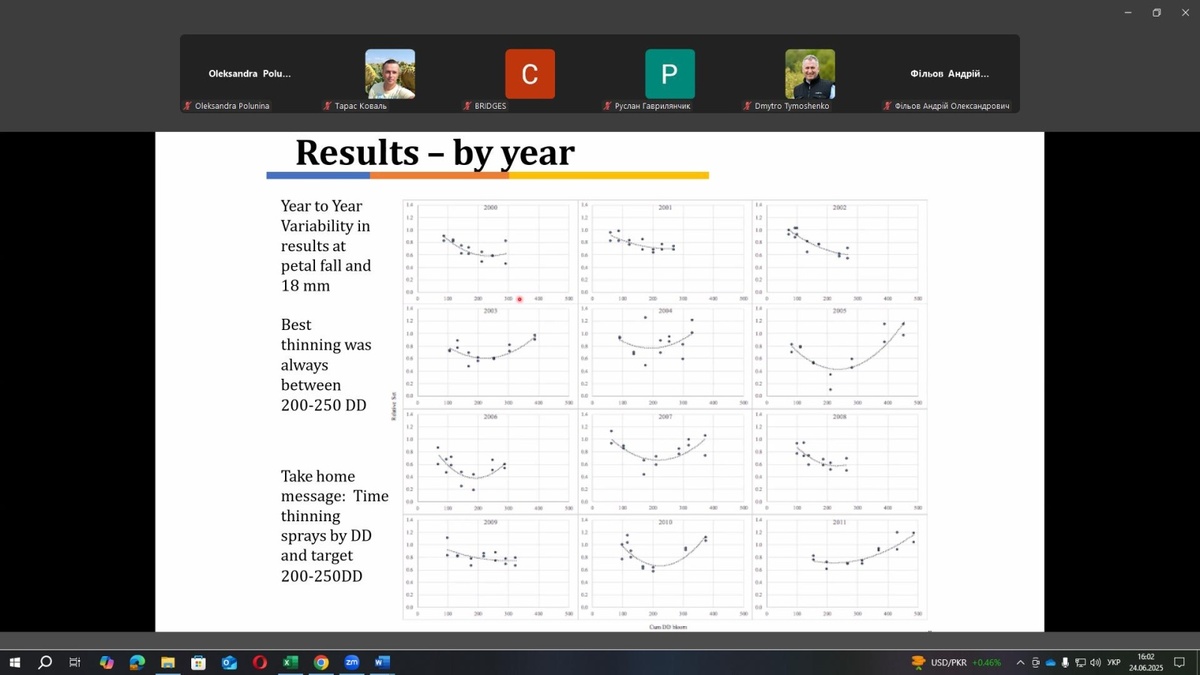
Task: Open File Explorer from taskbar
Action: pos(168,662)
